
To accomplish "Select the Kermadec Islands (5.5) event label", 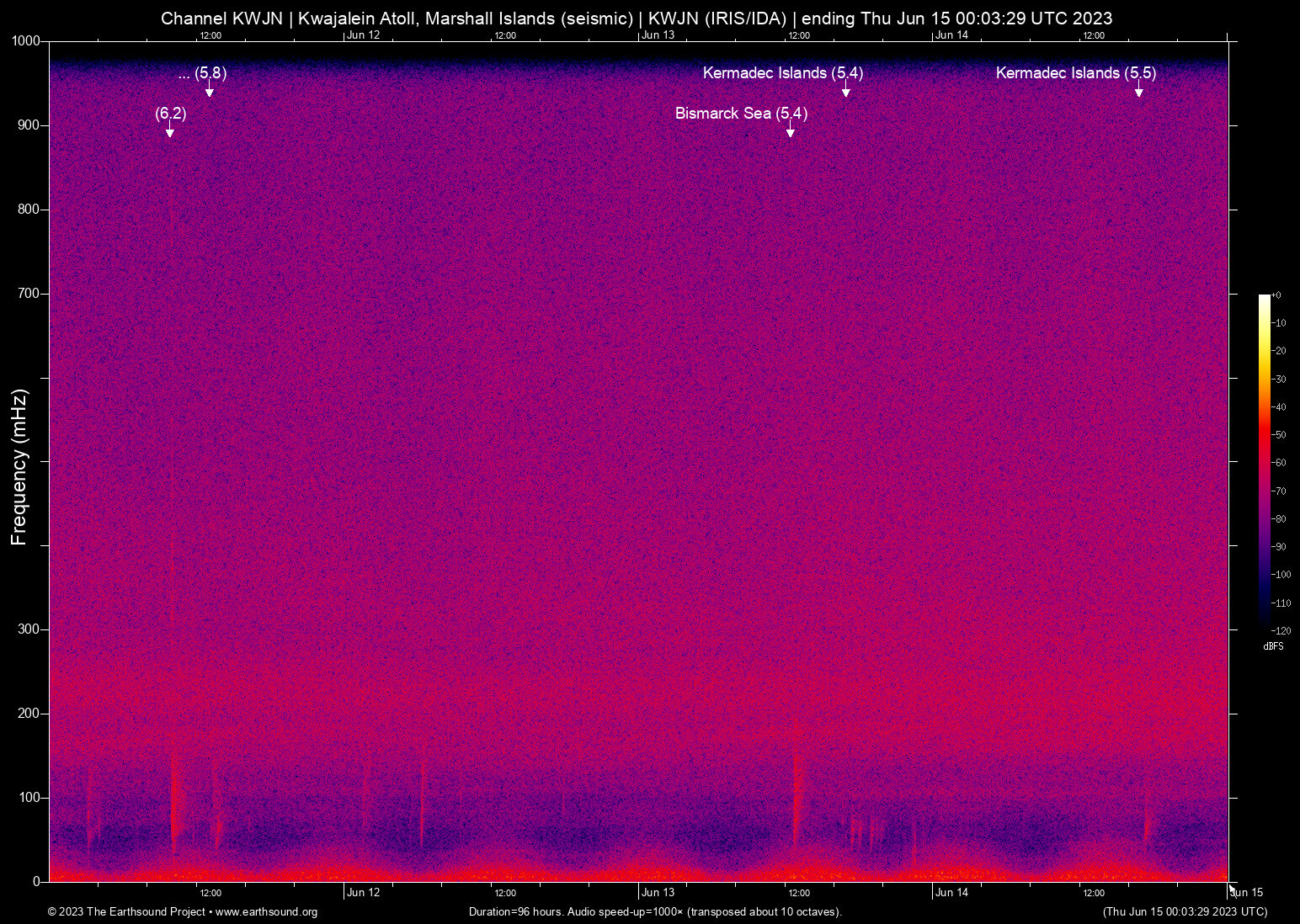I will 1075,73.
